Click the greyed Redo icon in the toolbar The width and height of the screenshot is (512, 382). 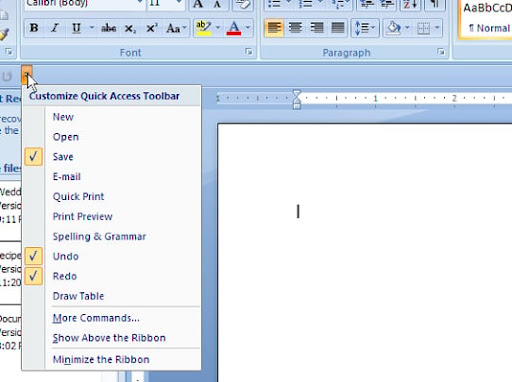click(7, 76)
